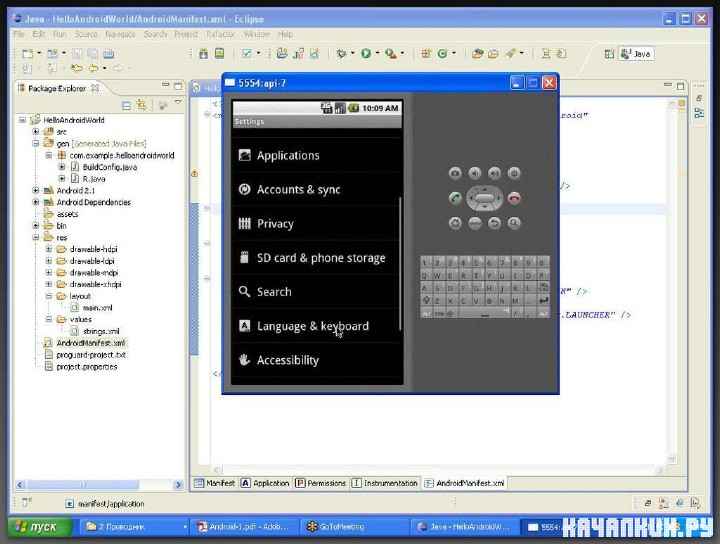Open the File menu

click(x=19, y=34)
